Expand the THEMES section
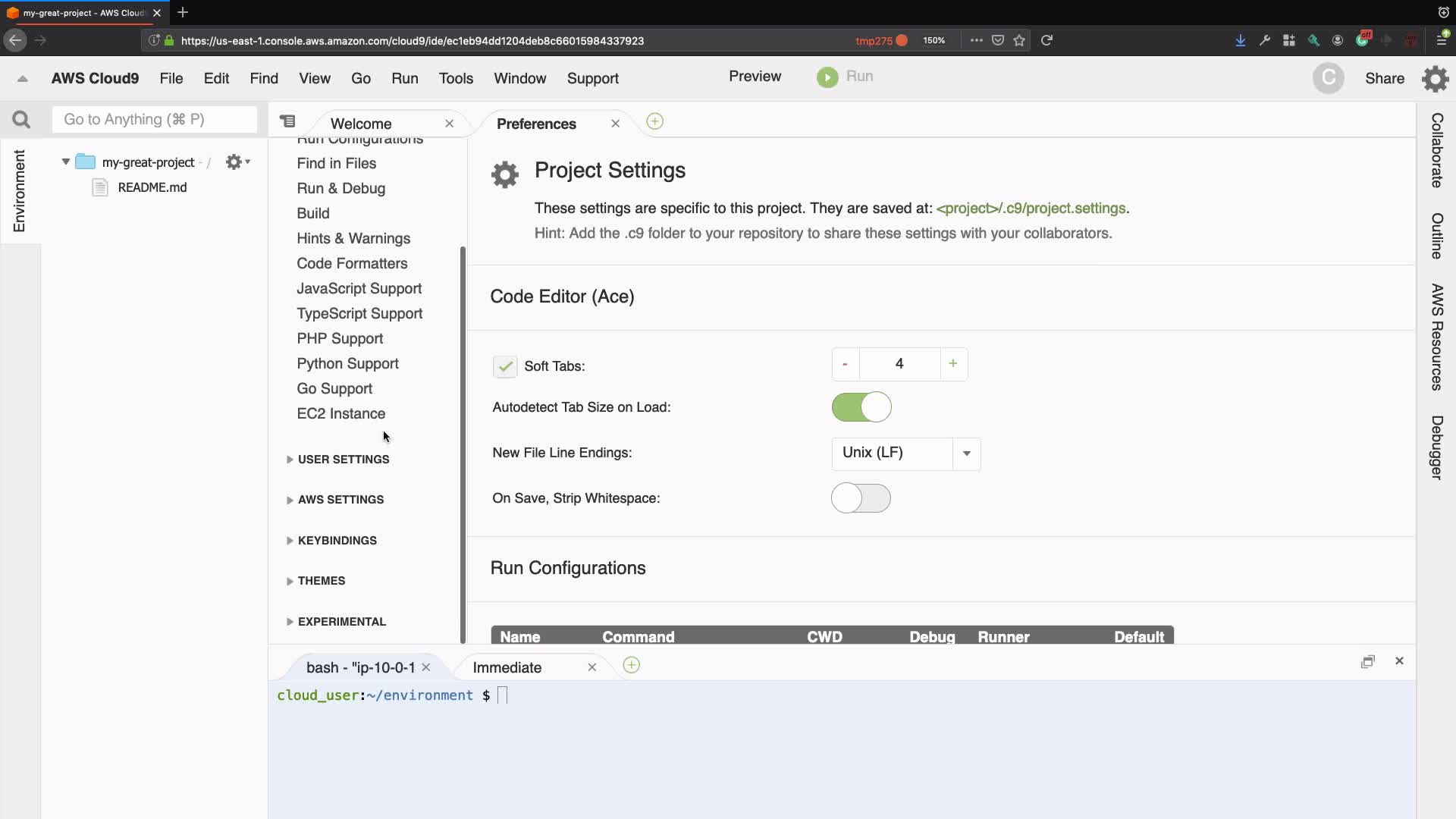Viewport: 1456px width, 819px height. coord(321,581)
